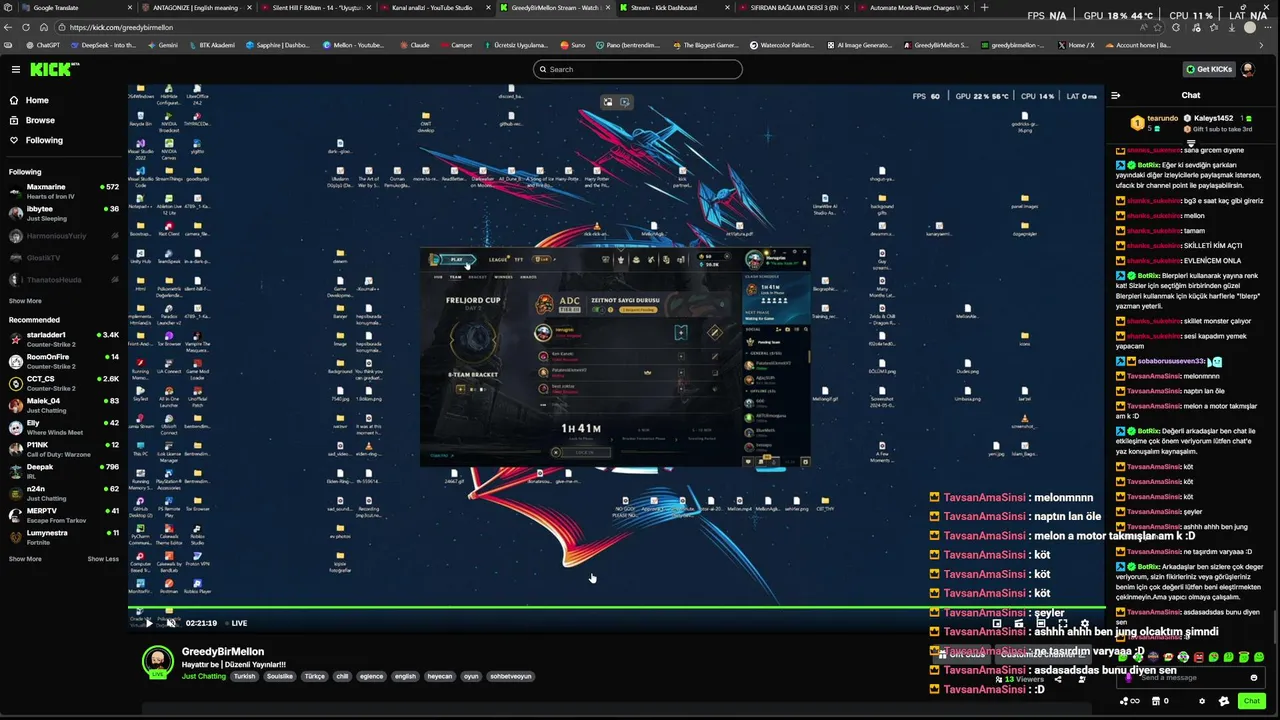The image size is (1280, 720).
Task: Collapse the chat panel with the arrow icon
Action: coord(1116,96)
